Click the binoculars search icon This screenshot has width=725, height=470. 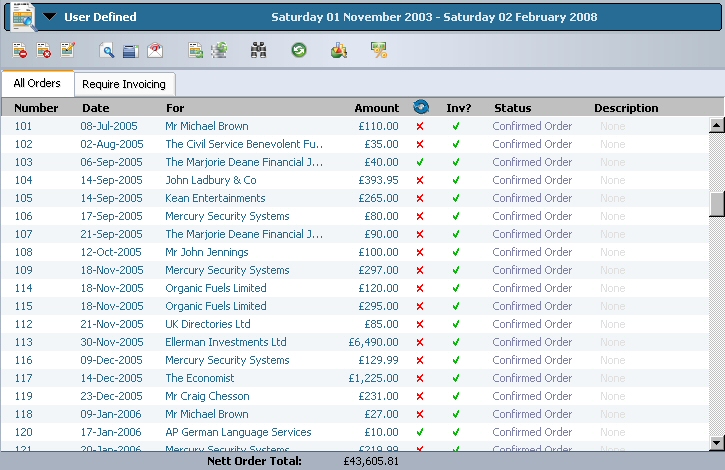tap(259, 50)
